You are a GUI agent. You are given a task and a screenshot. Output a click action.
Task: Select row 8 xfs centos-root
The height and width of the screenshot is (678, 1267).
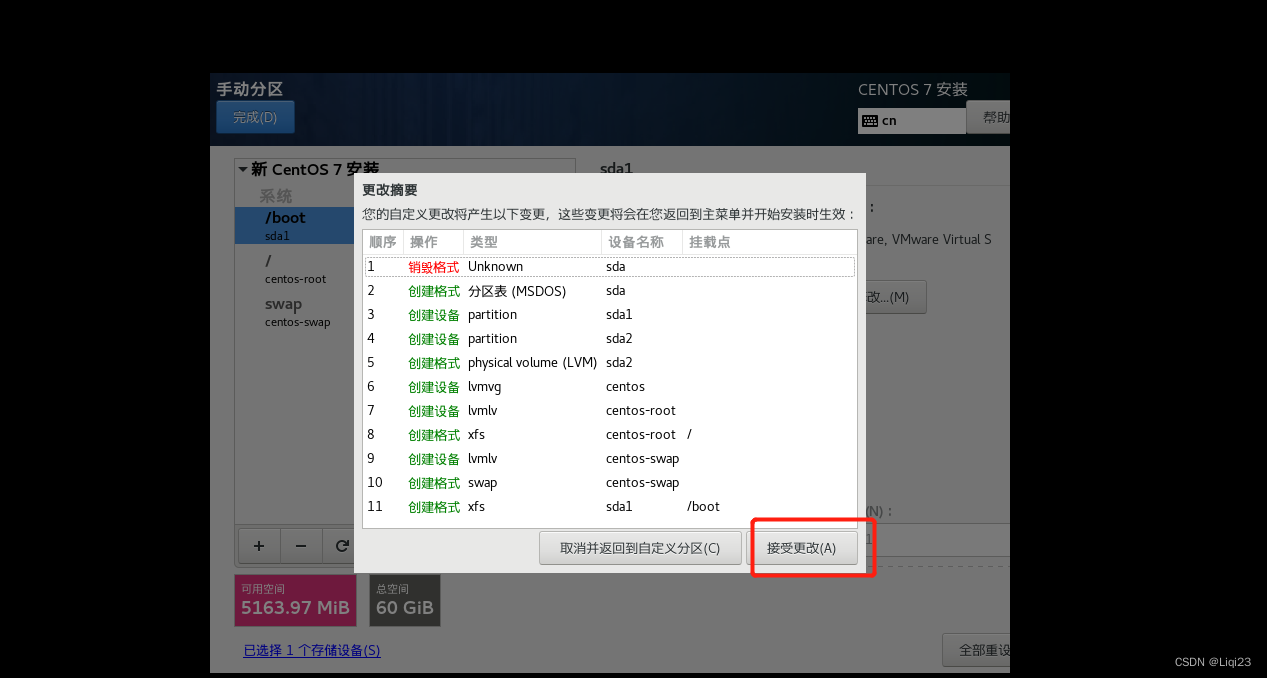[x=610, y=435]
